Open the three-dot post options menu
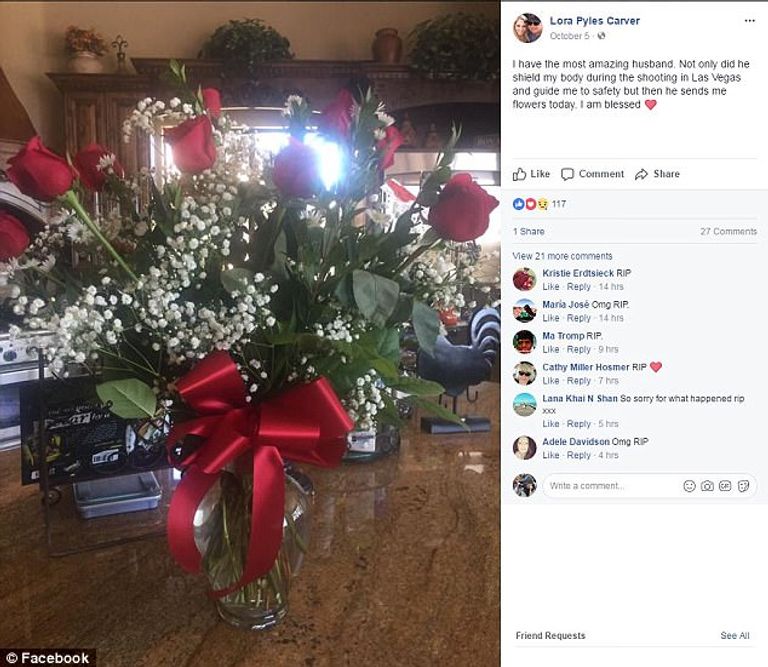 [x=749, y=21]
